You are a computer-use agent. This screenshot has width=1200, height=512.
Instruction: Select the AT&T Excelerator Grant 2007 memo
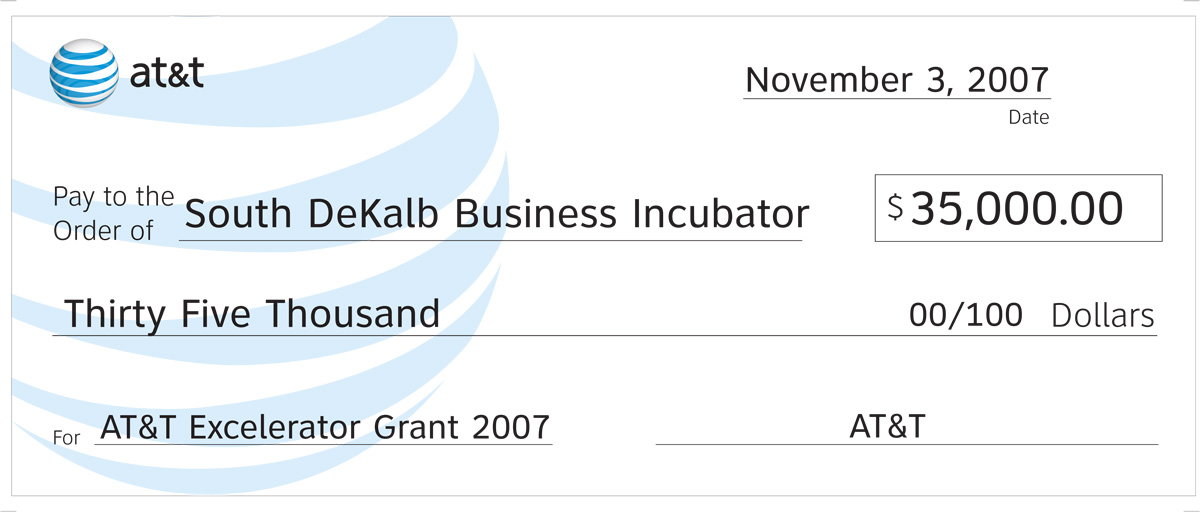(x=325, y=428)
